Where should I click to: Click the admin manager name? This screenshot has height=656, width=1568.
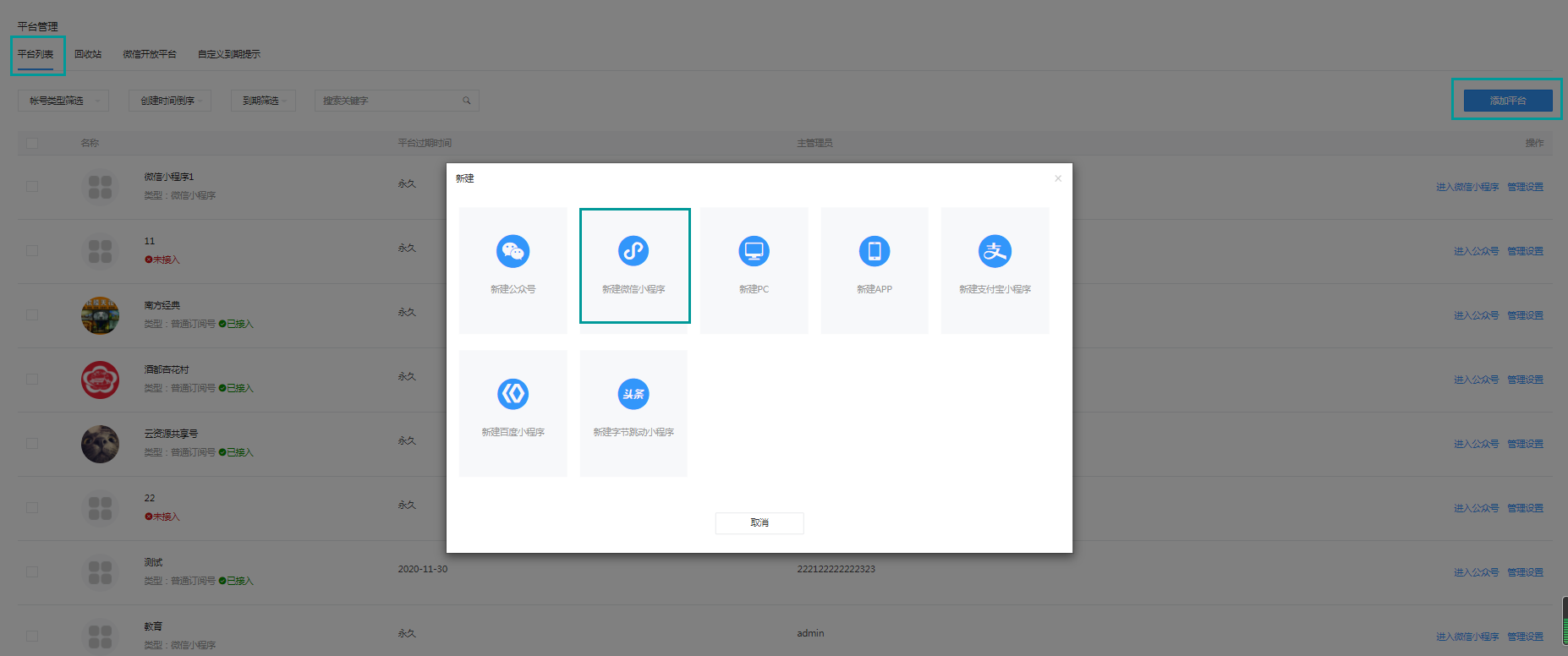tap(810, 633)
